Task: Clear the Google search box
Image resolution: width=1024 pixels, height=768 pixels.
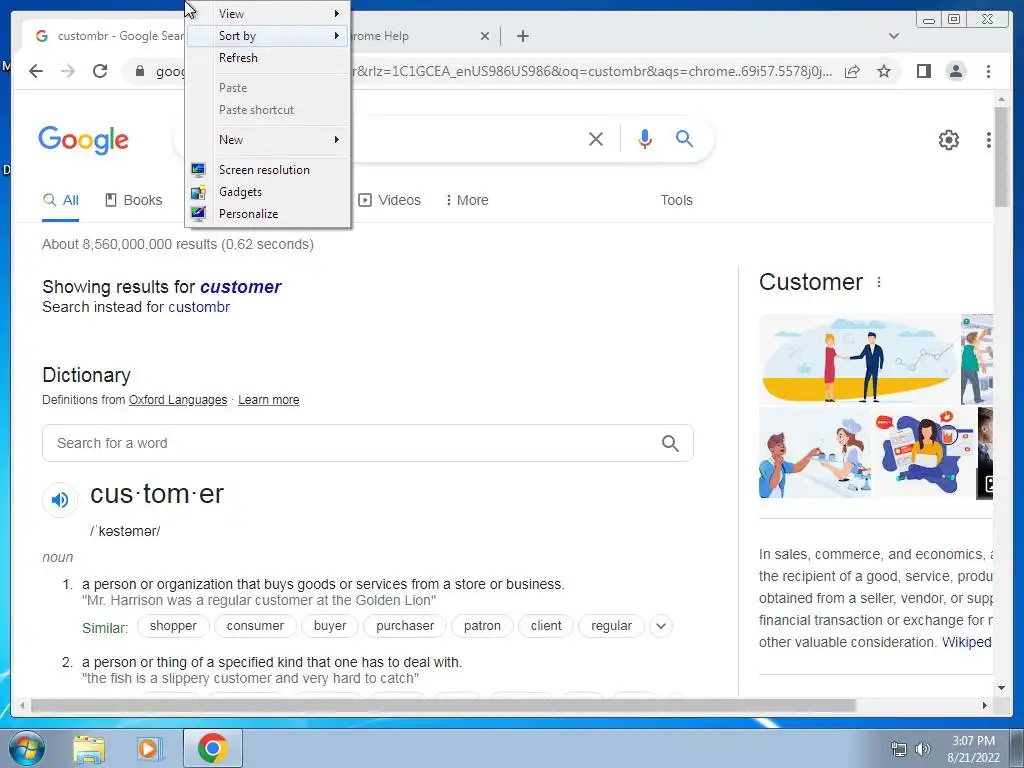Action: 596,138
